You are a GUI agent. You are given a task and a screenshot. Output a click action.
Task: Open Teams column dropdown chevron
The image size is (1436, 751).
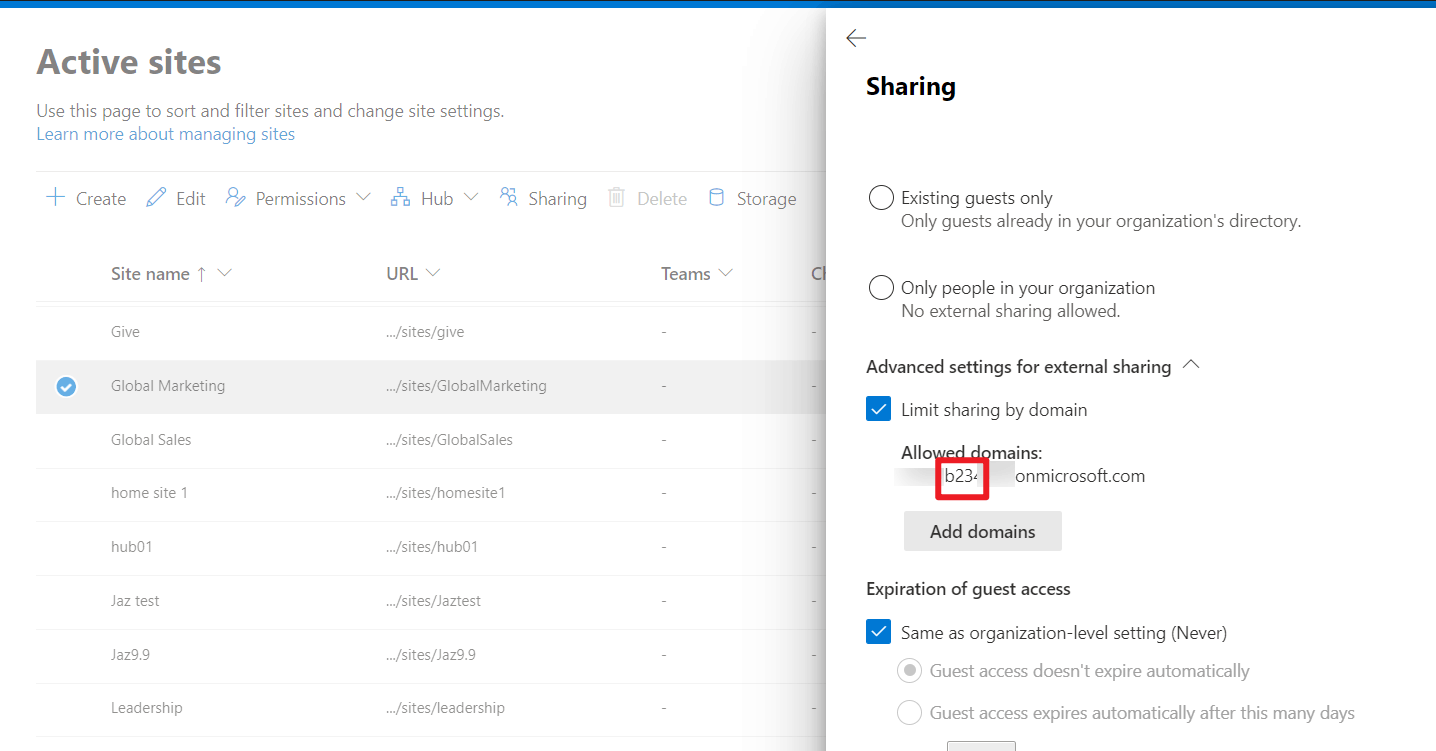coord(726,273)
